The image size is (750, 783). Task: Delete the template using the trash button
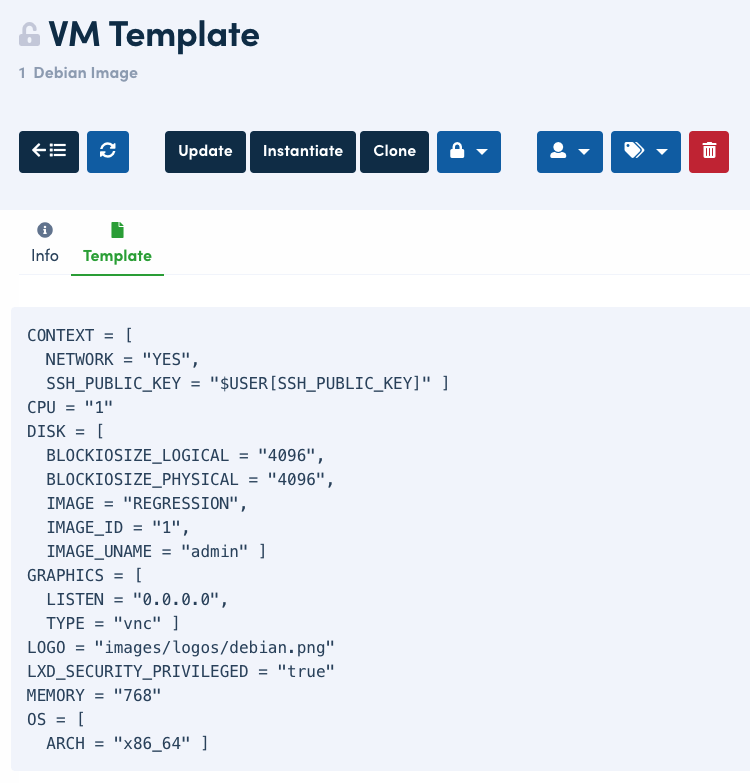tap(709, 152)
